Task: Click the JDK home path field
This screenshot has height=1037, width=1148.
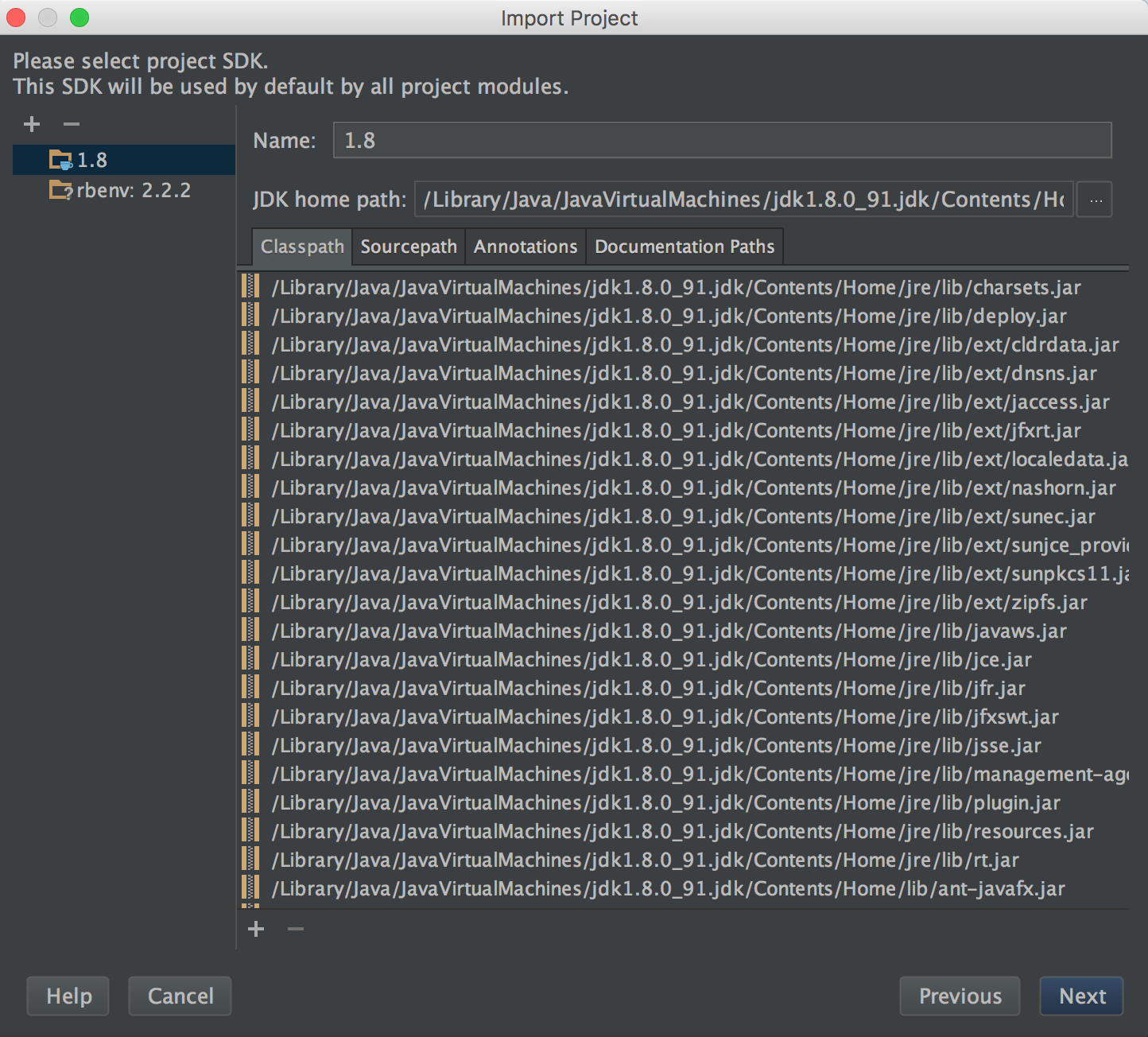Action: [x=744, y=200]
